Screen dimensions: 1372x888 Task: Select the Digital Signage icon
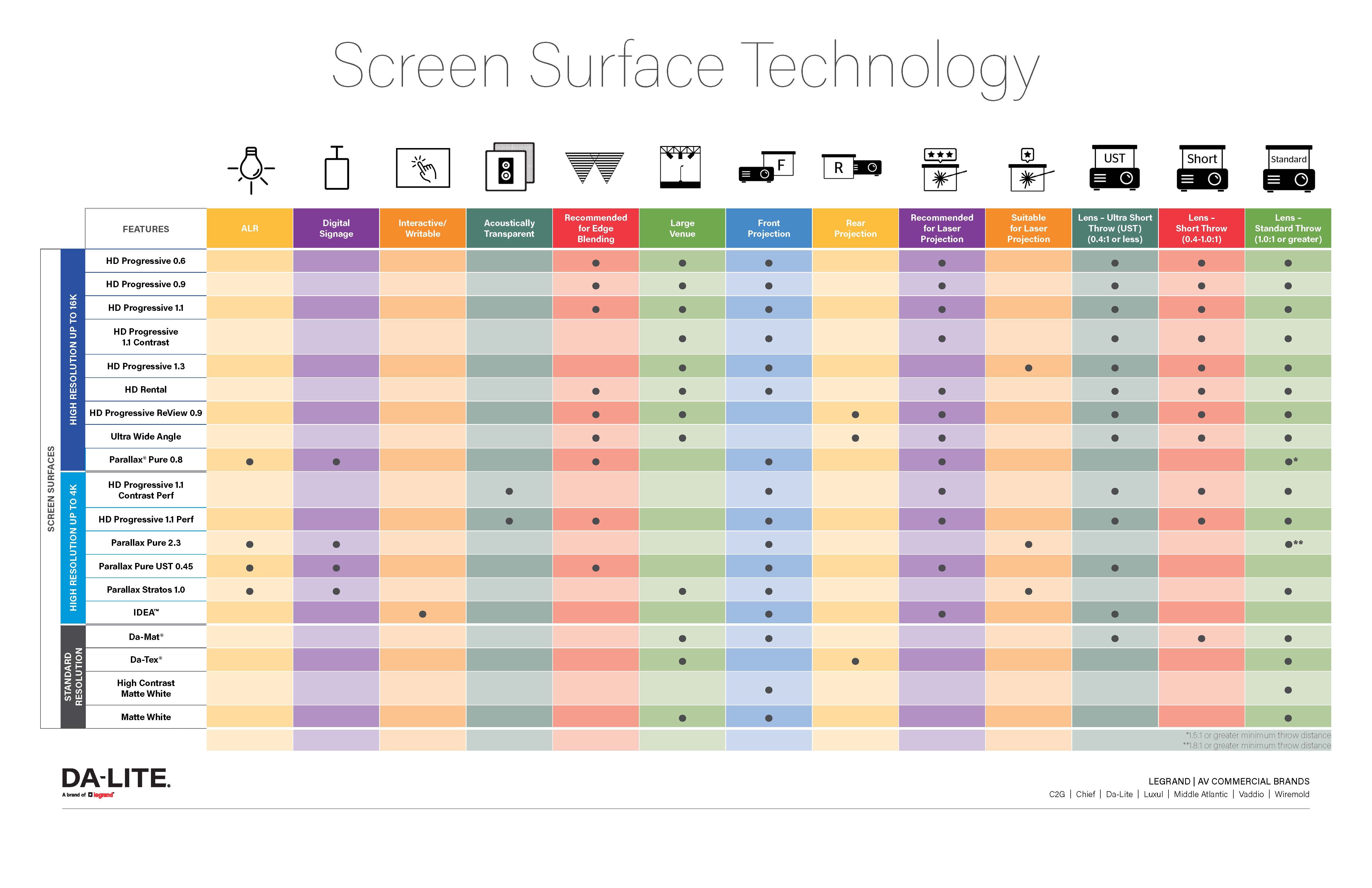(334, 172)
